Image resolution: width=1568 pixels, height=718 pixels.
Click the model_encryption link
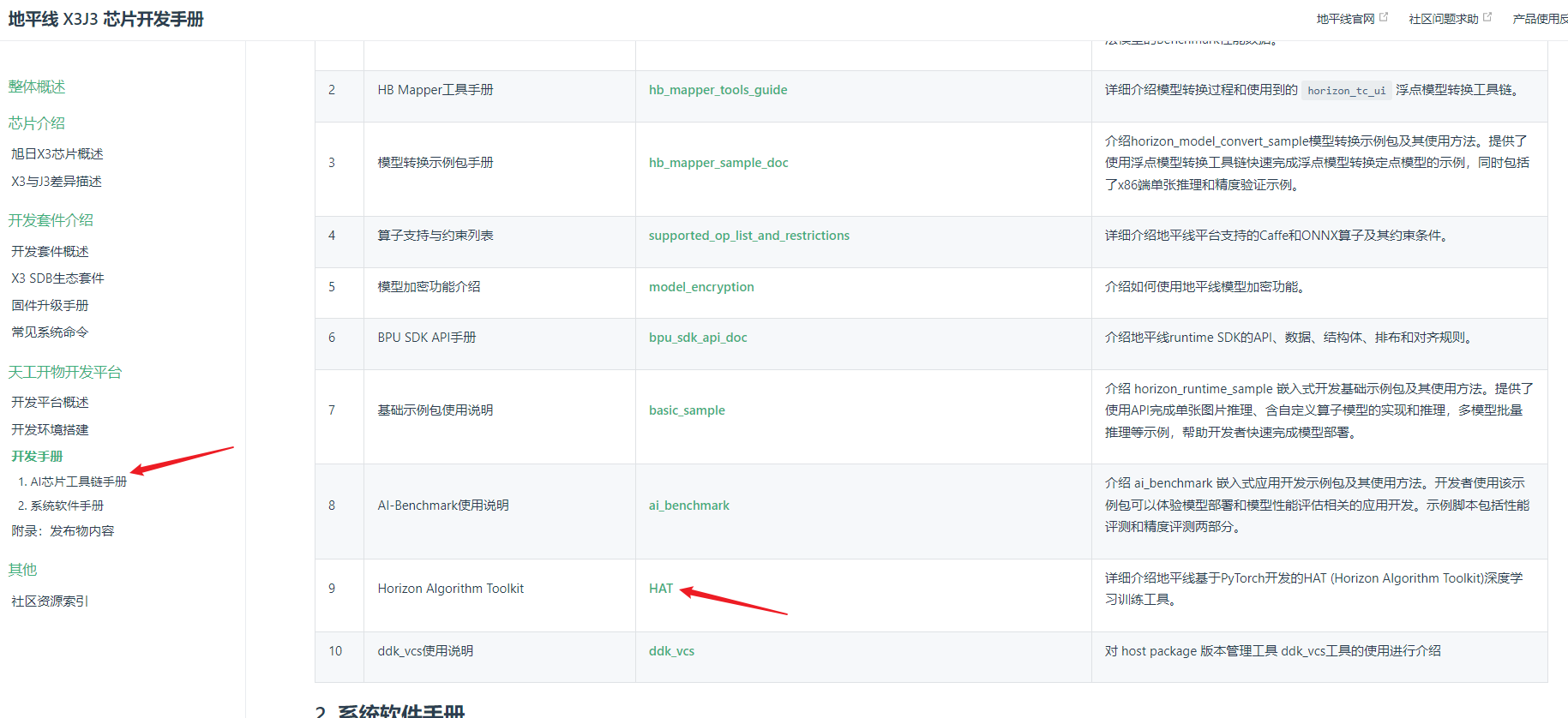tap(700, 287)
